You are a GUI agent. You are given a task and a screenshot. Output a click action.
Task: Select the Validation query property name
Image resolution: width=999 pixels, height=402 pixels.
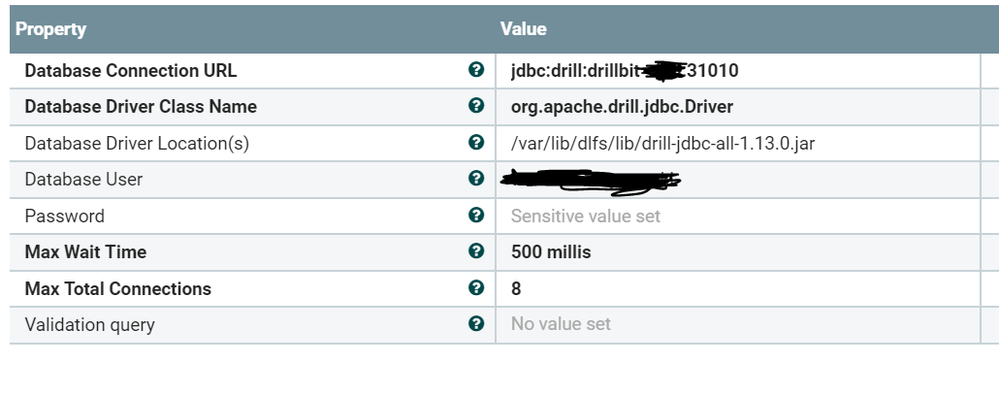[90, 325]
